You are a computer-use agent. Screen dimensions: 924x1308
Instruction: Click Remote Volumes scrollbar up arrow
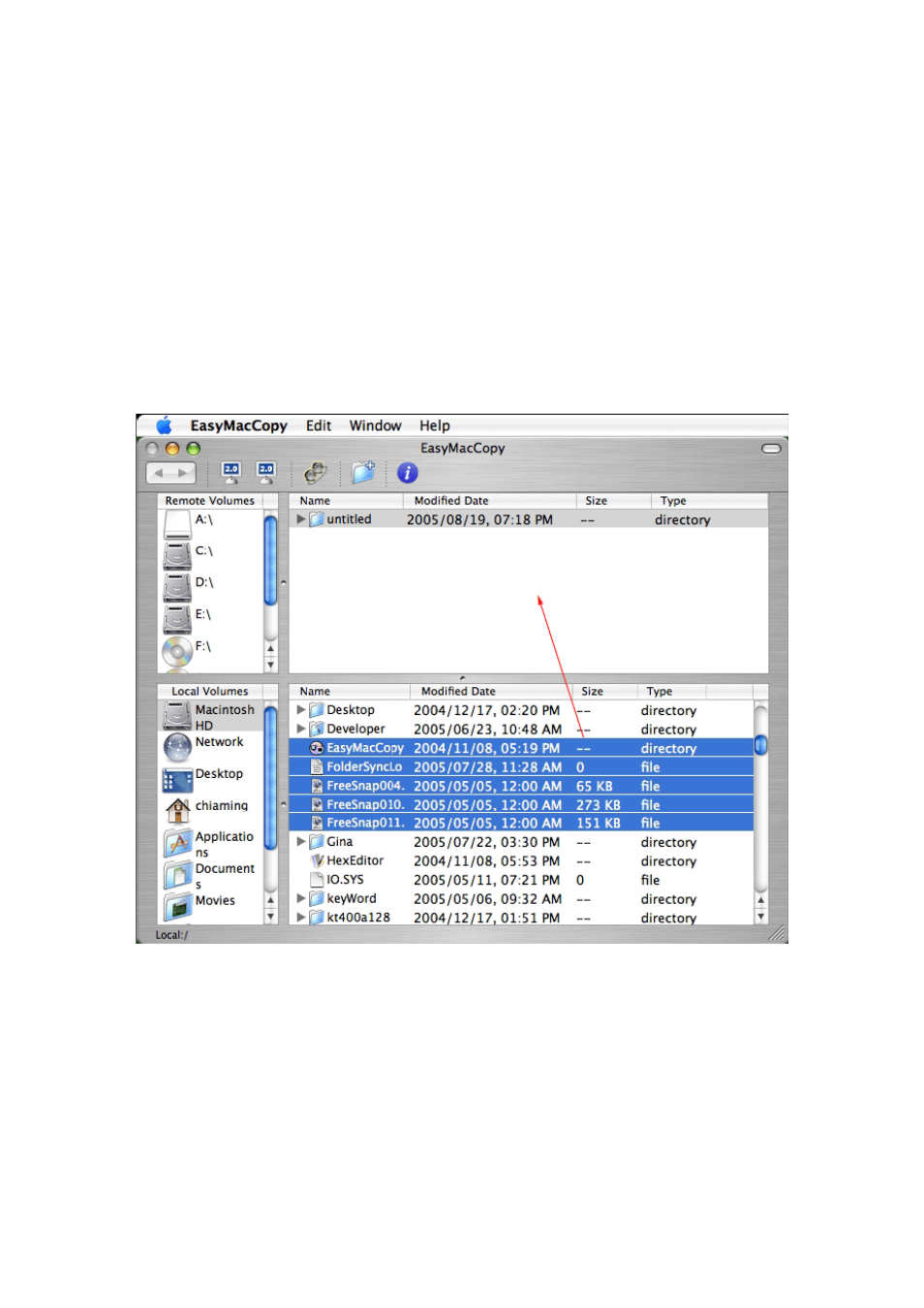pyautogui.click(x=270, y=648)
